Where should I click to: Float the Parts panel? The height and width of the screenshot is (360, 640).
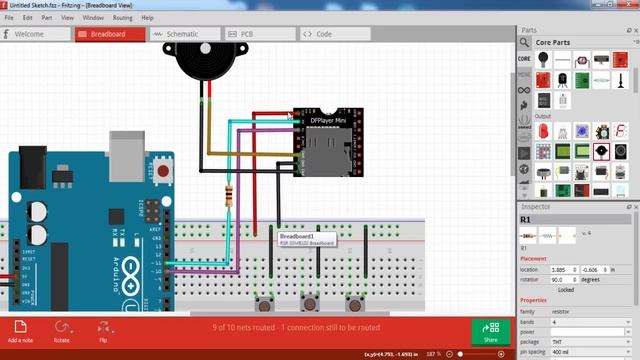629,30
